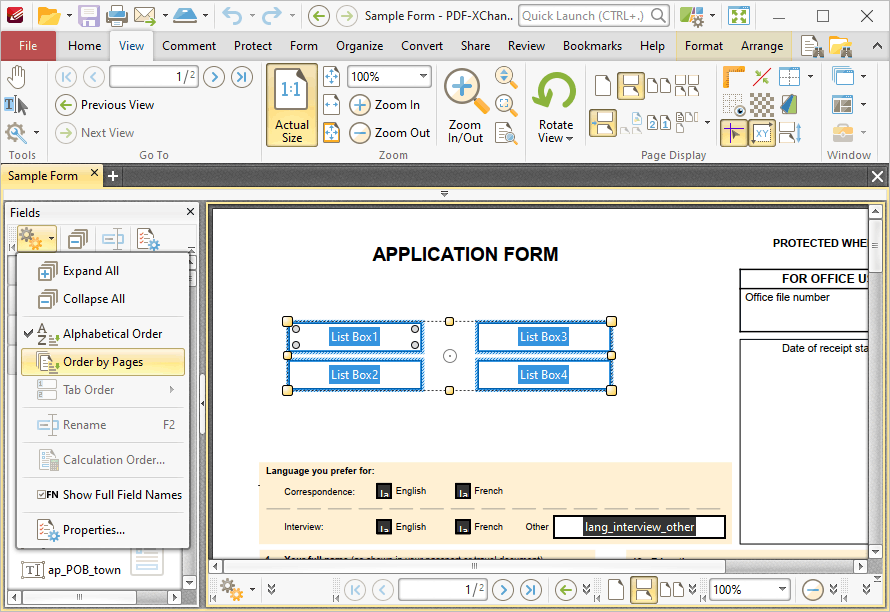Open status bar zoom 100% dropdown
The width and height of the screenshot is (890, 612).
(782, 590)
